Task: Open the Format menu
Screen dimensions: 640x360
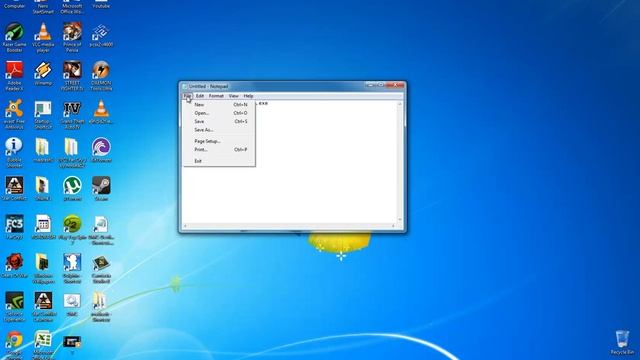Action: [216, 96]
